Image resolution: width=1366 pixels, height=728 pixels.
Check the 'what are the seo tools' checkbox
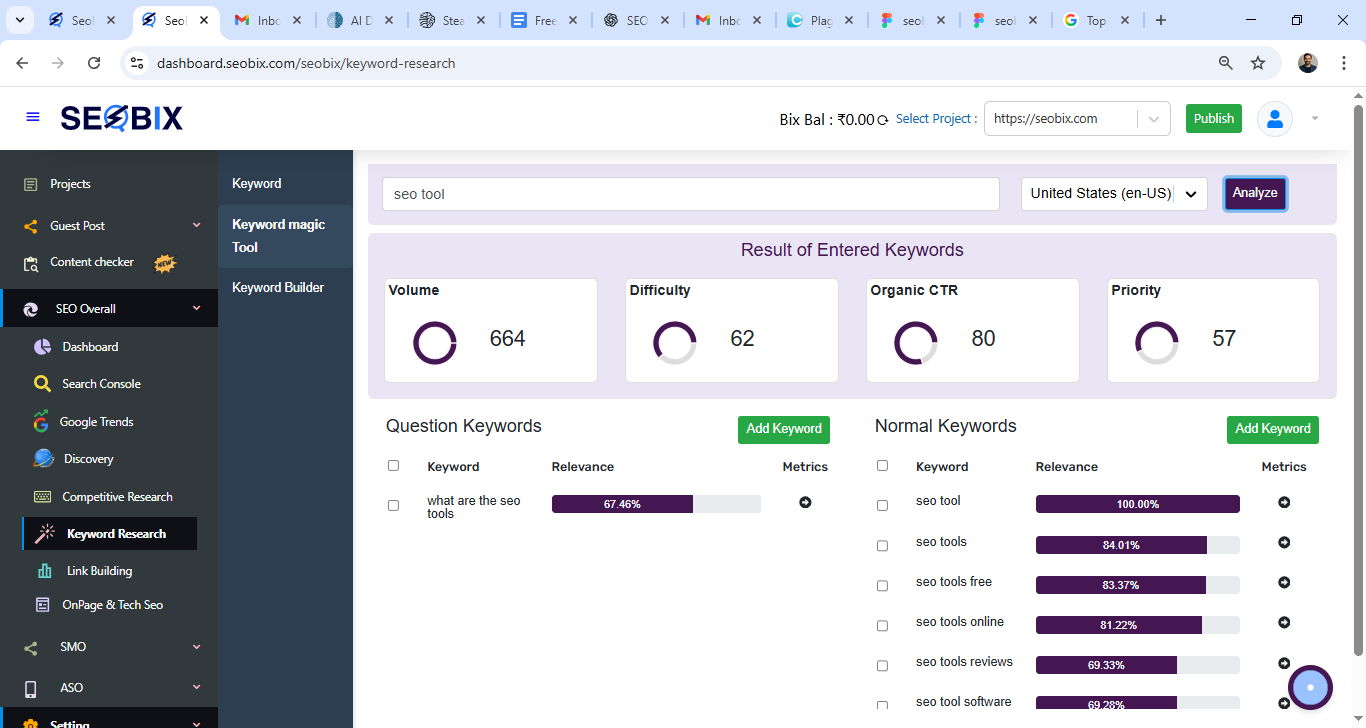[x=393, y=506]
